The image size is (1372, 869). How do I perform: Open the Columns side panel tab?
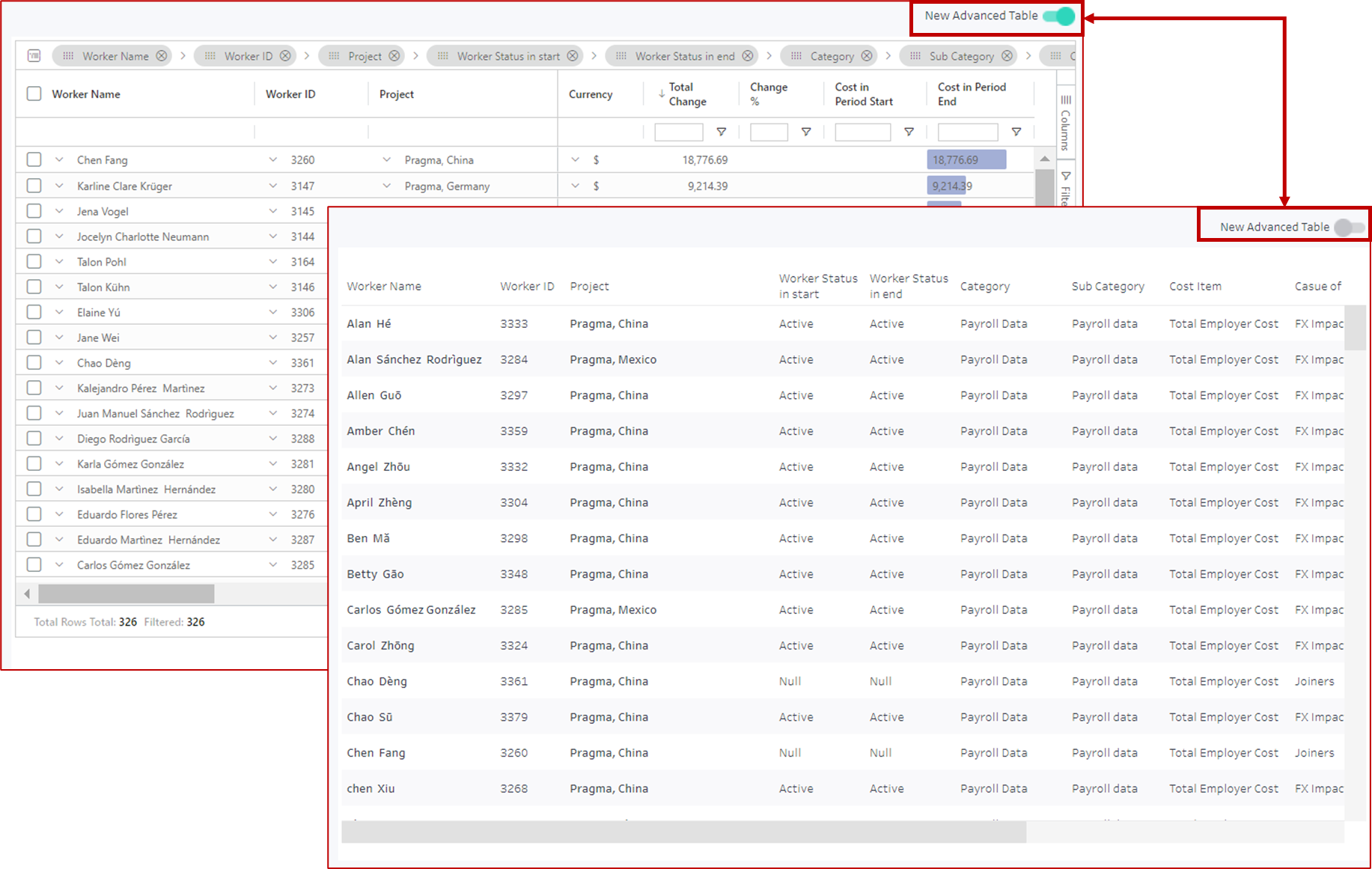click(1066, 124)
